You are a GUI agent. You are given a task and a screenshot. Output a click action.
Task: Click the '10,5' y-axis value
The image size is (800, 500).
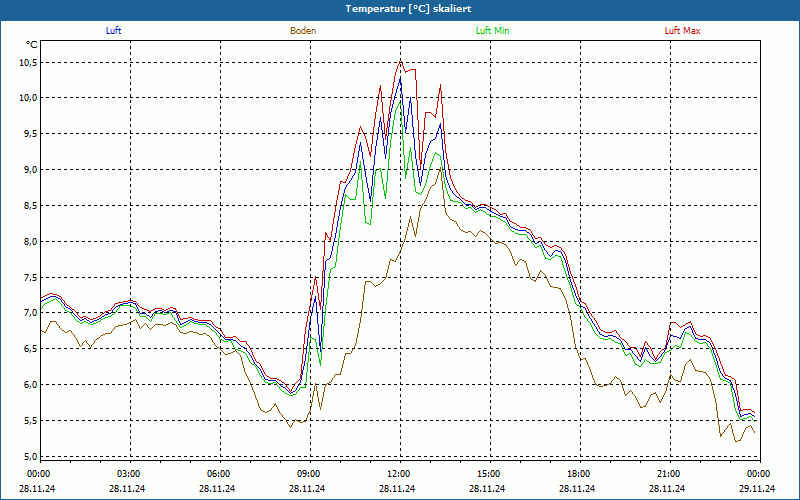(x=29, y=62)
